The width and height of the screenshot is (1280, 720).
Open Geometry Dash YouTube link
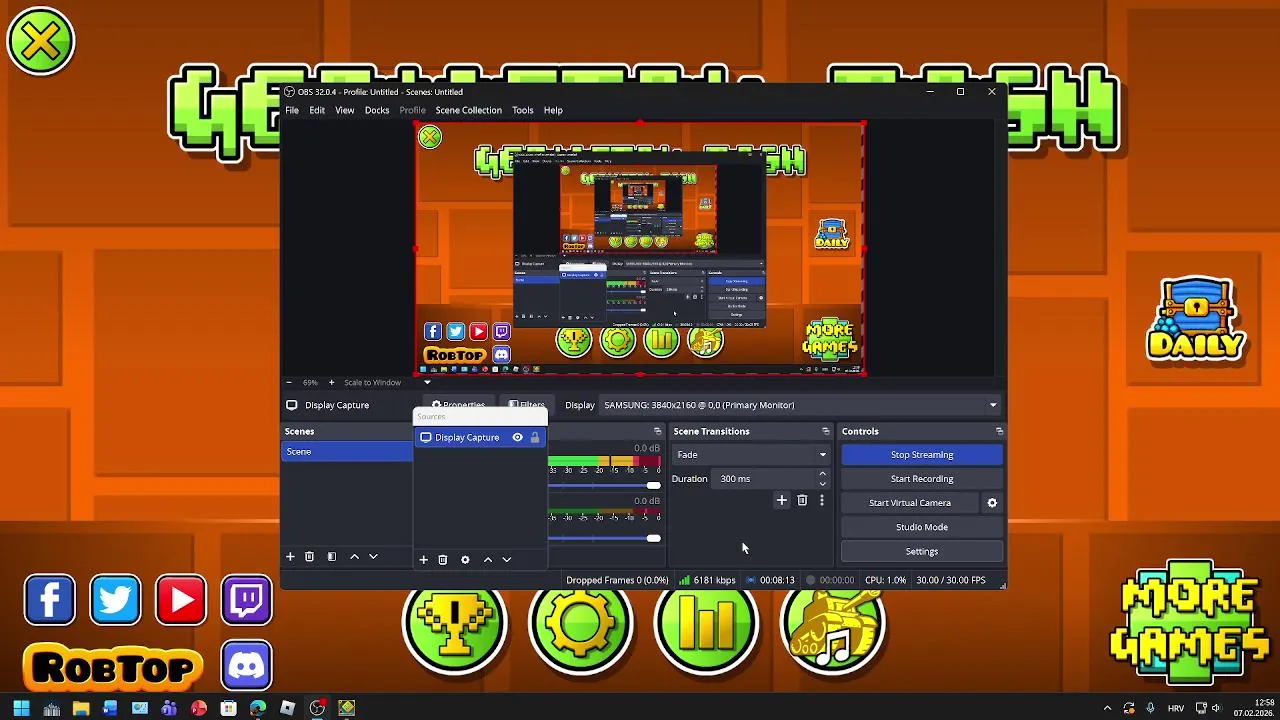(x=181, y=600)
